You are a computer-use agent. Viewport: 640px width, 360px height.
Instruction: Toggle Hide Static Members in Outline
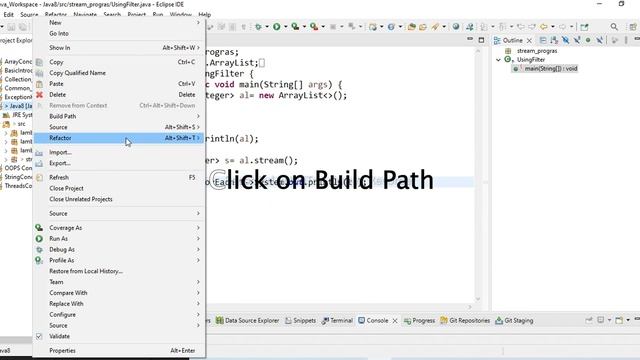point(577,40)
